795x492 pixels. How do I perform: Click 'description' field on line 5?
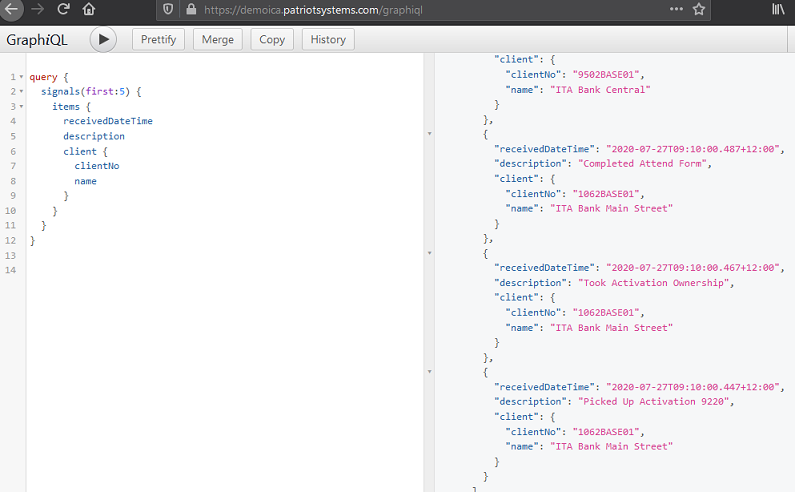[94, 136]
